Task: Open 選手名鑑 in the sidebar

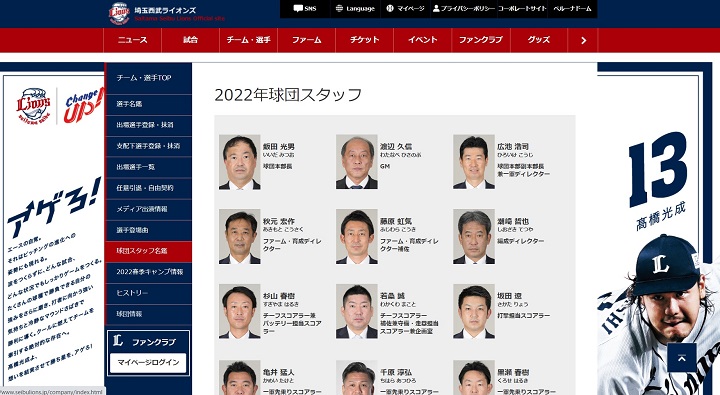Action: click(x=149, y=104)
